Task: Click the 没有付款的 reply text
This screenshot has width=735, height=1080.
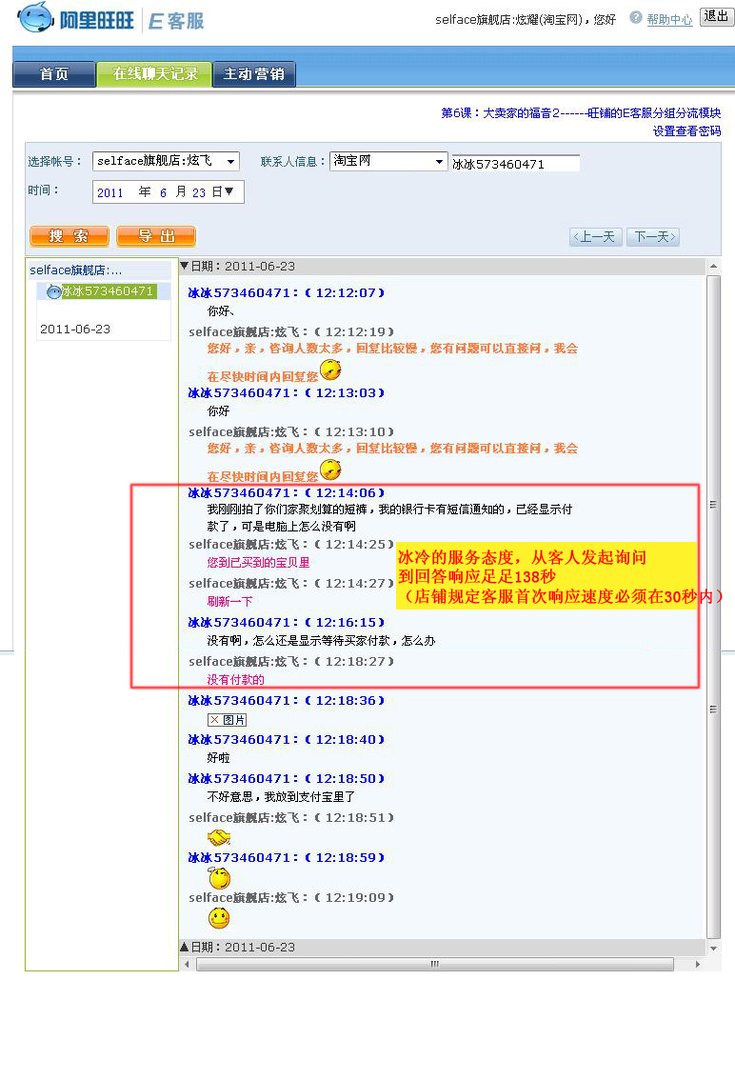Action: [x=236, y=680]
